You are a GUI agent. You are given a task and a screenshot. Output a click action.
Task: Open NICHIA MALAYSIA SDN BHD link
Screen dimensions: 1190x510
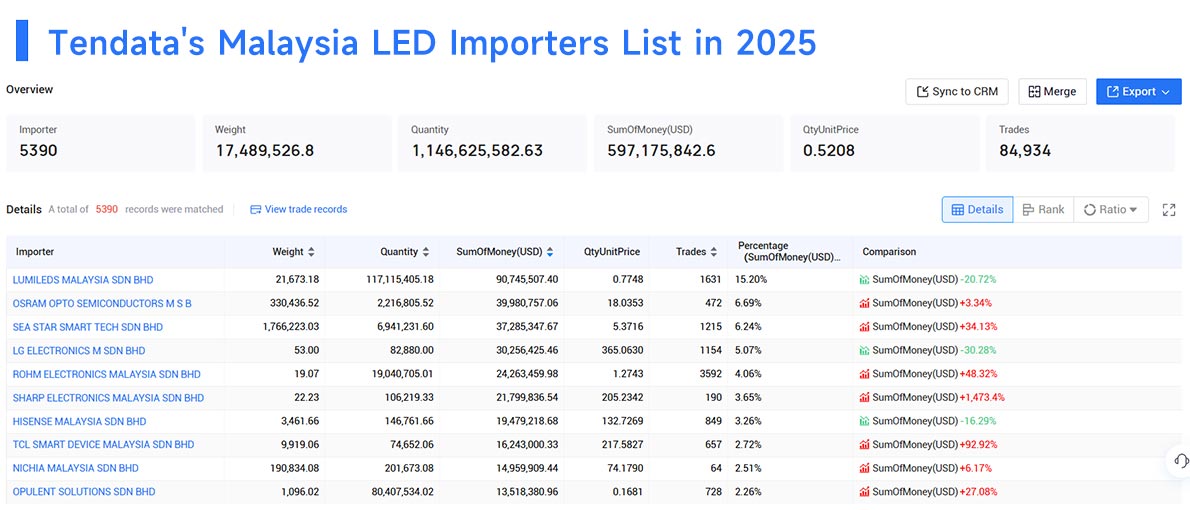point(76,468)
